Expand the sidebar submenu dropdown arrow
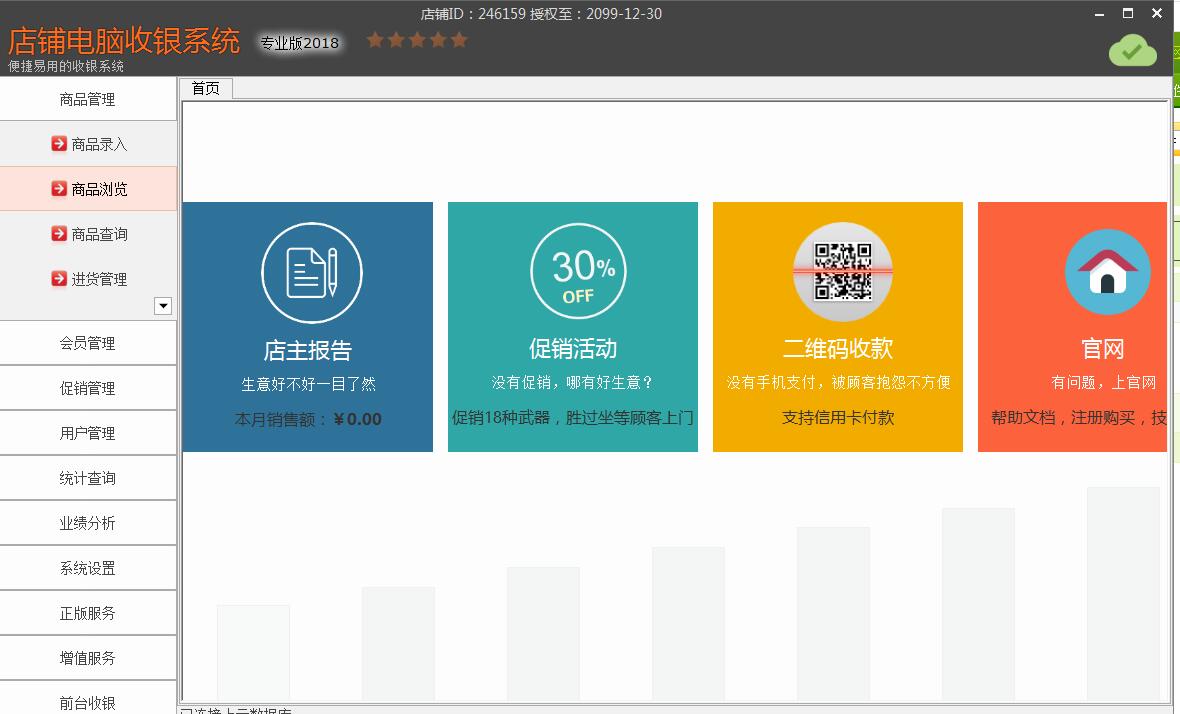The image size is (1180, 714). click(163, 305)
